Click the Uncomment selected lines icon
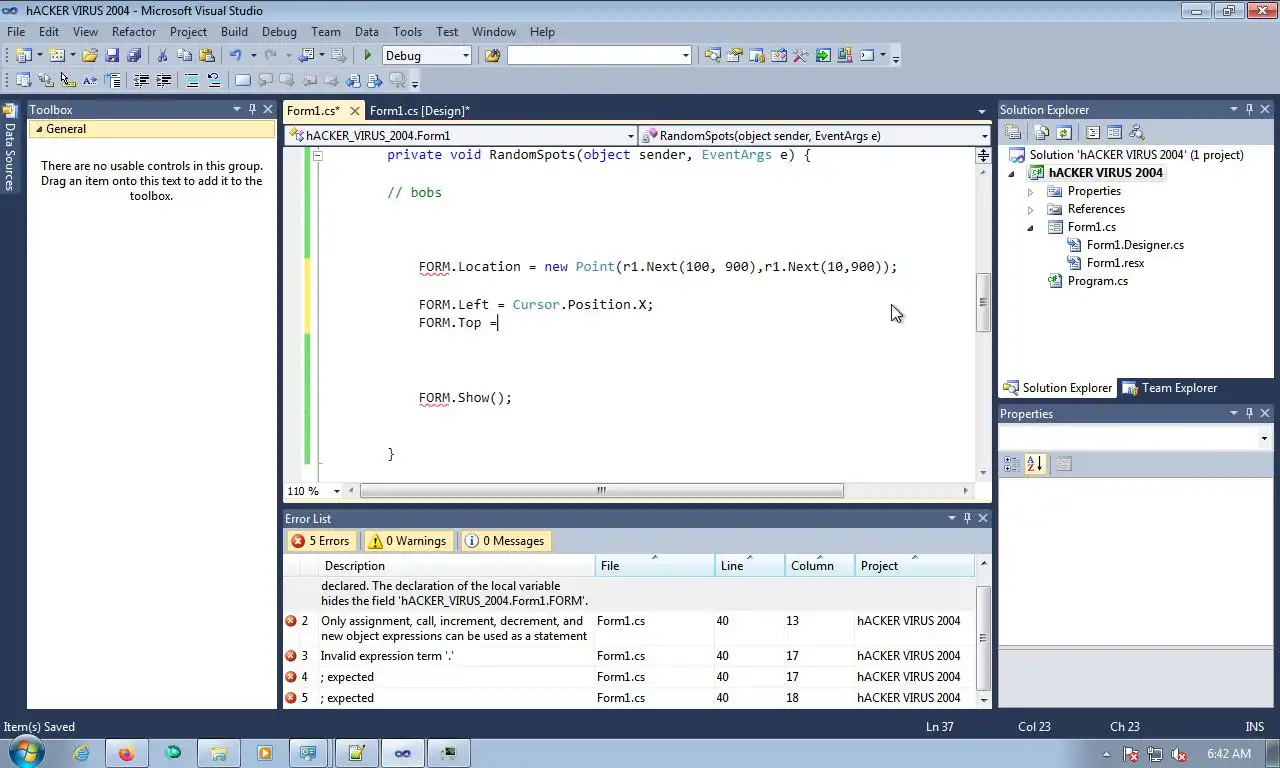The width and height of the screenshot is (1280, 768). [x=214, y=80]
